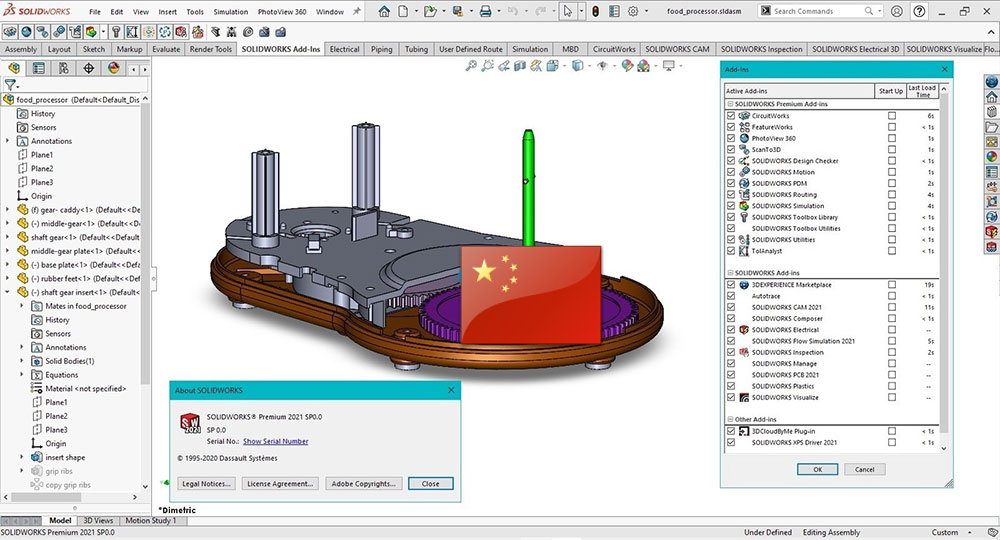Uncheck the SOLIDWORKS Simulation active checkbox

click(731, 206)
